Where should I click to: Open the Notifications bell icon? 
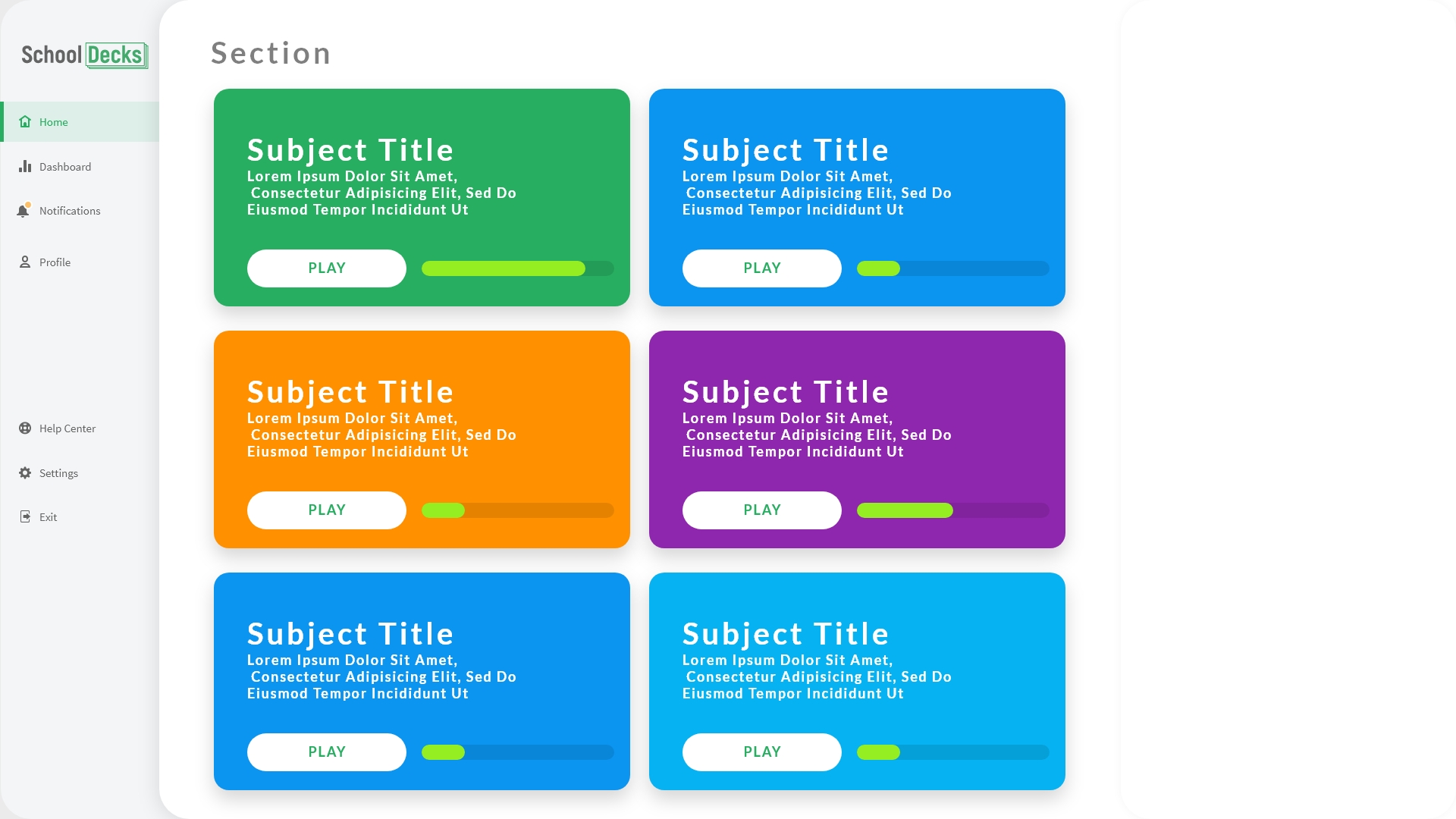tap(24, 211)
